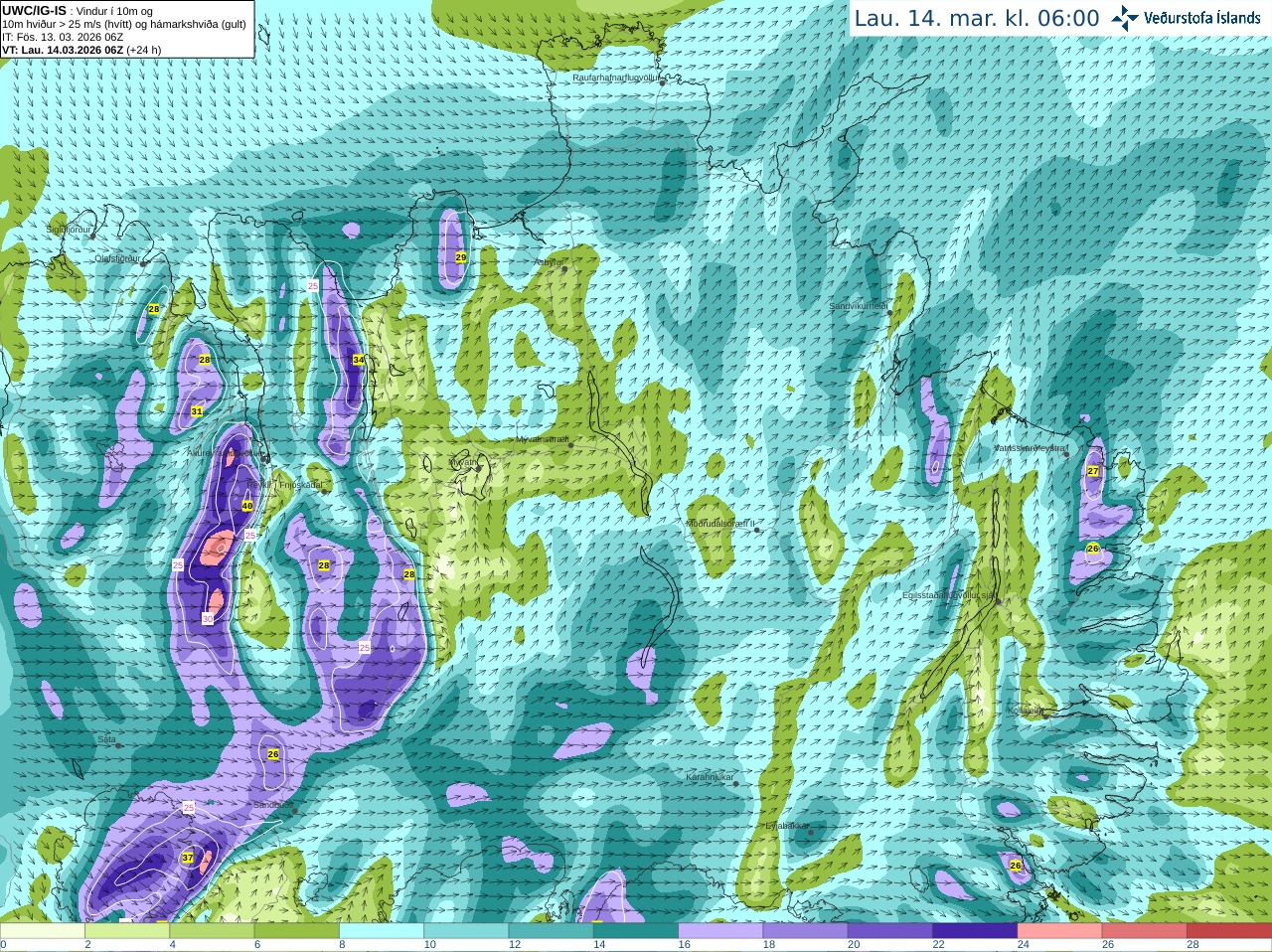The height and width of the screenshot is (952, 1272).
Task: Click the Mývatnsöræfi station label
Action: pos(542,439)
